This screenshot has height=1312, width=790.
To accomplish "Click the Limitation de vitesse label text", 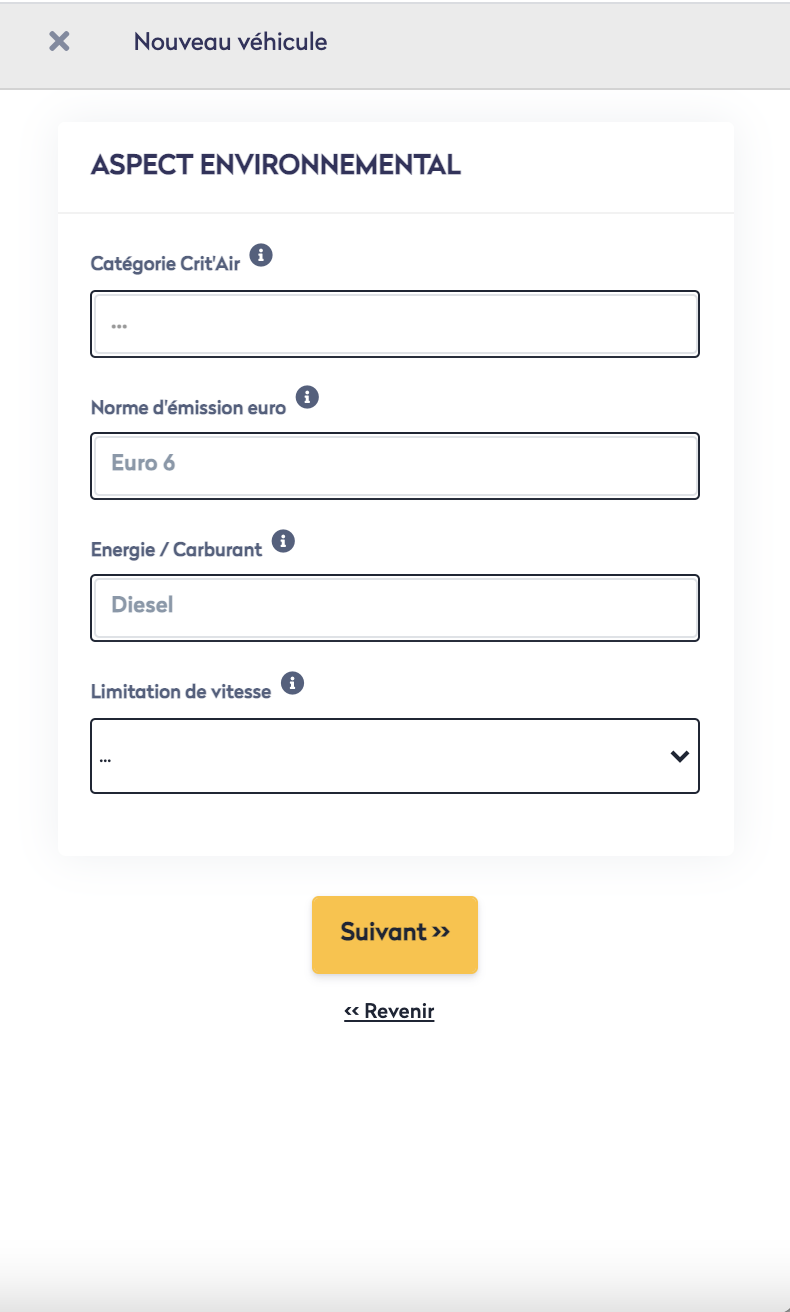I will [x=181, y=692].
